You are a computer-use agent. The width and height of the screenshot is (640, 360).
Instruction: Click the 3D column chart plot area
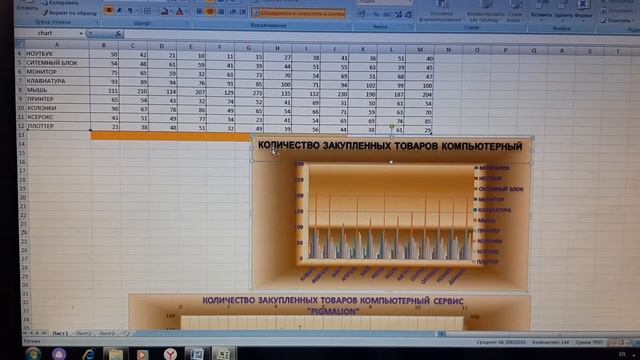[x=390, y=212]
